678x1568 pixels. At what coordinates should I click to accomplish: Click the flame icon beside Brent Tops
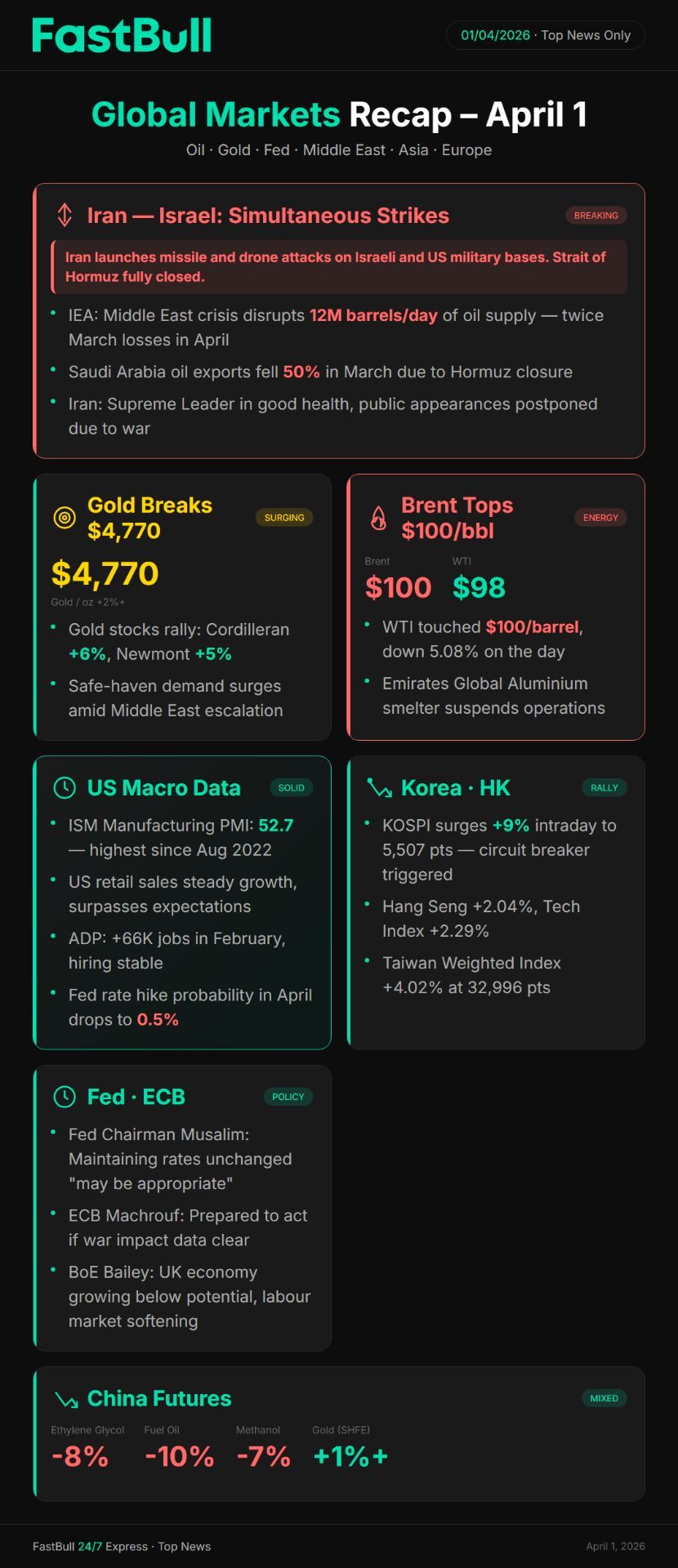[x=378, y=518]
